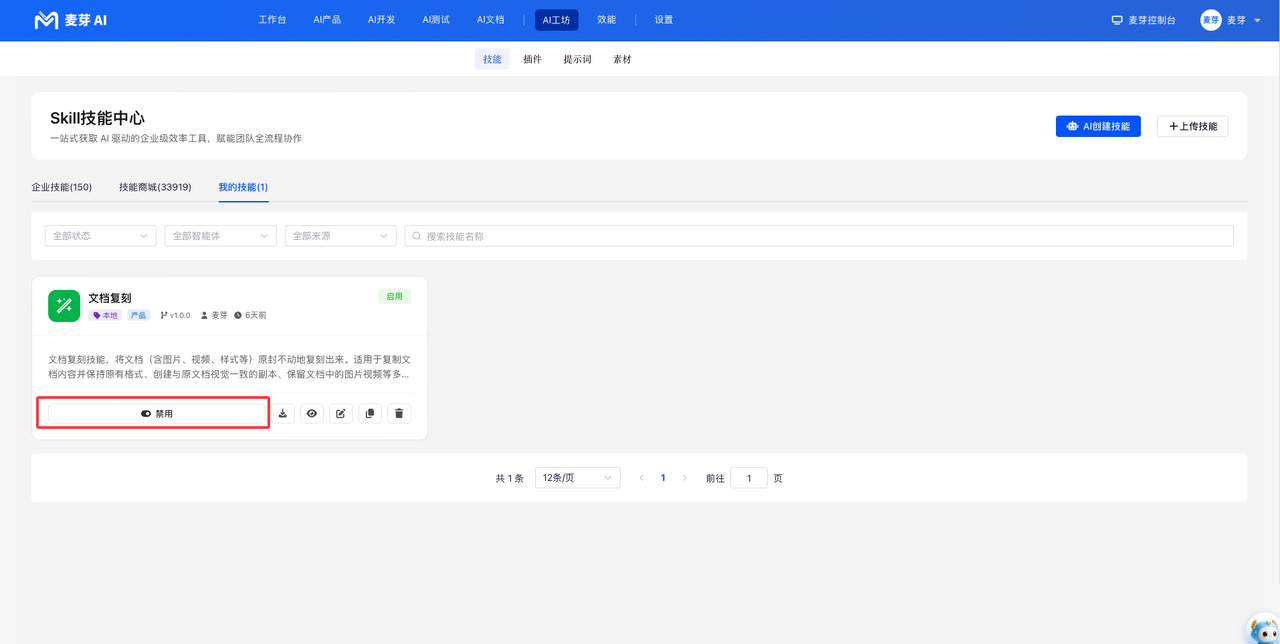The image size is (1280, 644).
Task: Expand the 全部智能体 dropdown
Action: coord(220,236)
